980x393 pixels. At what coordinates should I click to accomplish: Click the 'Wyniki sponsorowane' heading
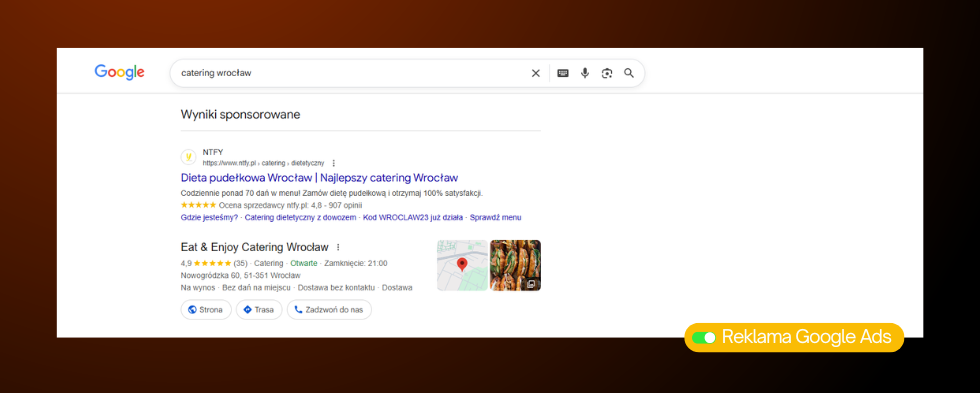tap(241, 115)
